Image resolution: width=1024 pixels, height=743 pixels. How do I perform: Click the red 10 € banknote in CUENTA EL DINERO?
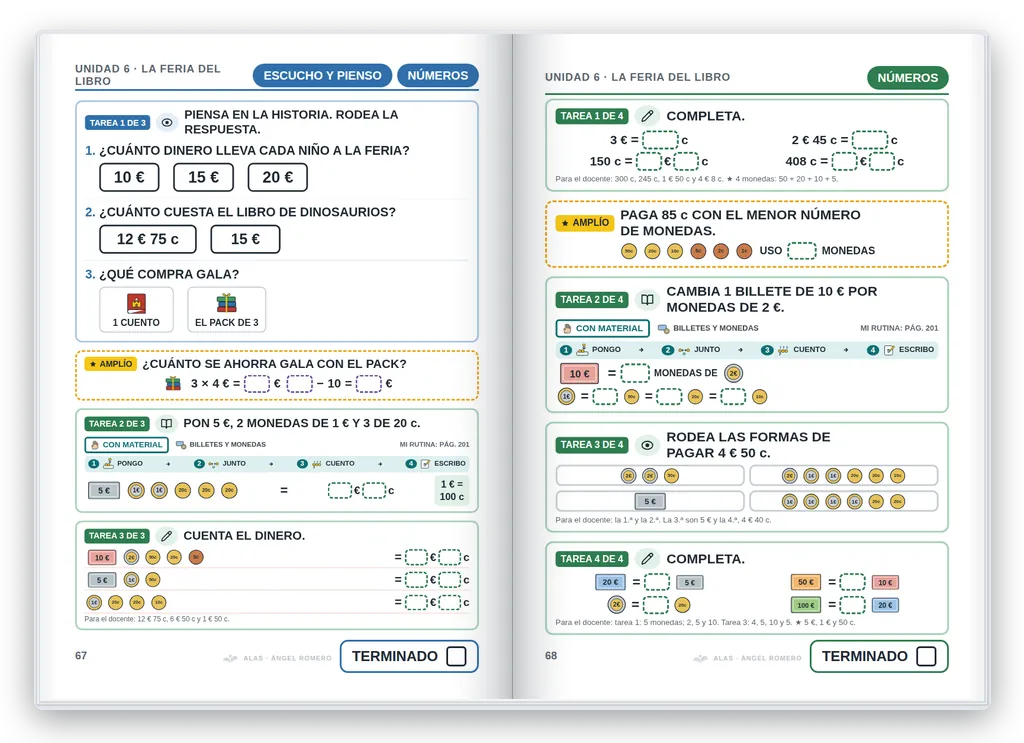tap(102, 558)
